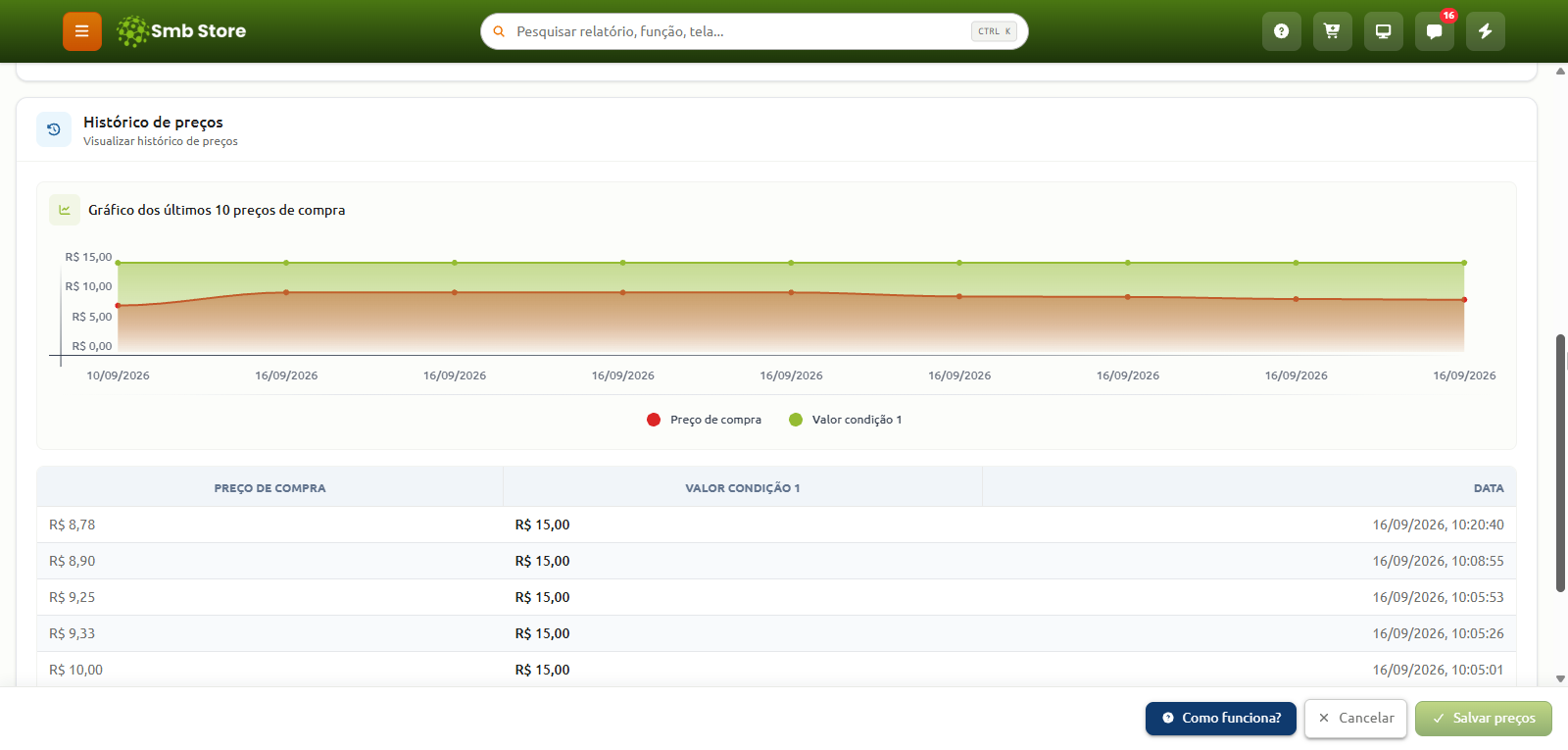The image size is (1568, 750).
Task: Click date 16/09/2026, 10:05:53
Action: tap(1438, 597)
